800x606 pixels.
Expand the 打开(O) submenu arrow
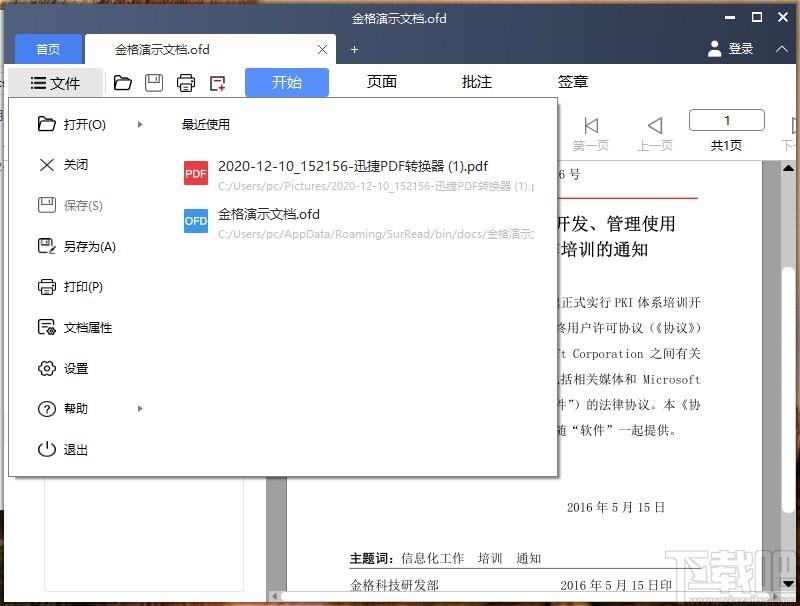click(140, 124)
